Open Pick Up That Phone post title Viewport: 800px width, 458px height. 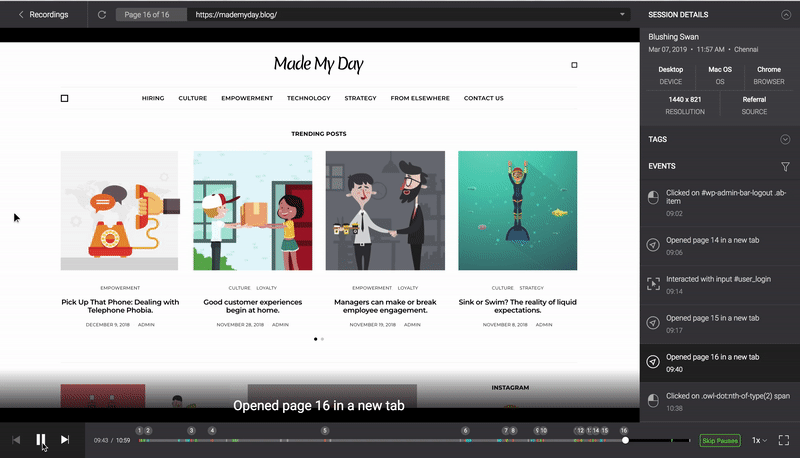pyautogui.click(x=120, y=306)
